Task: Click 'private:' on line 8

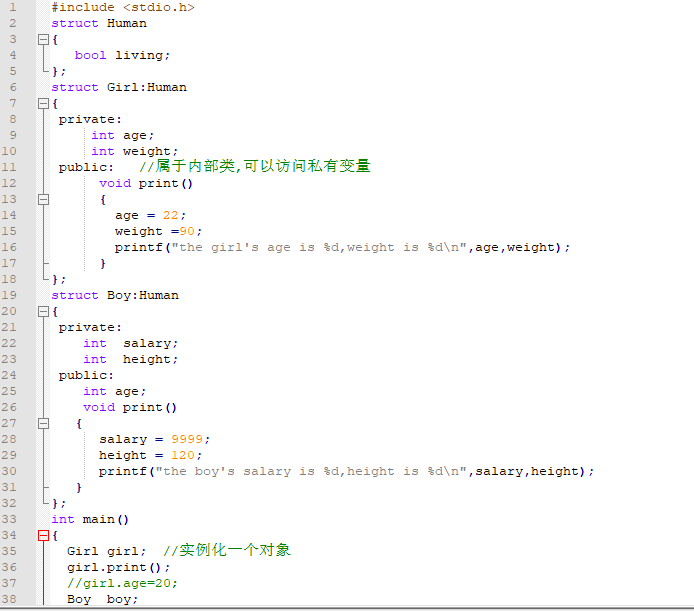Action: coord(90,120)
